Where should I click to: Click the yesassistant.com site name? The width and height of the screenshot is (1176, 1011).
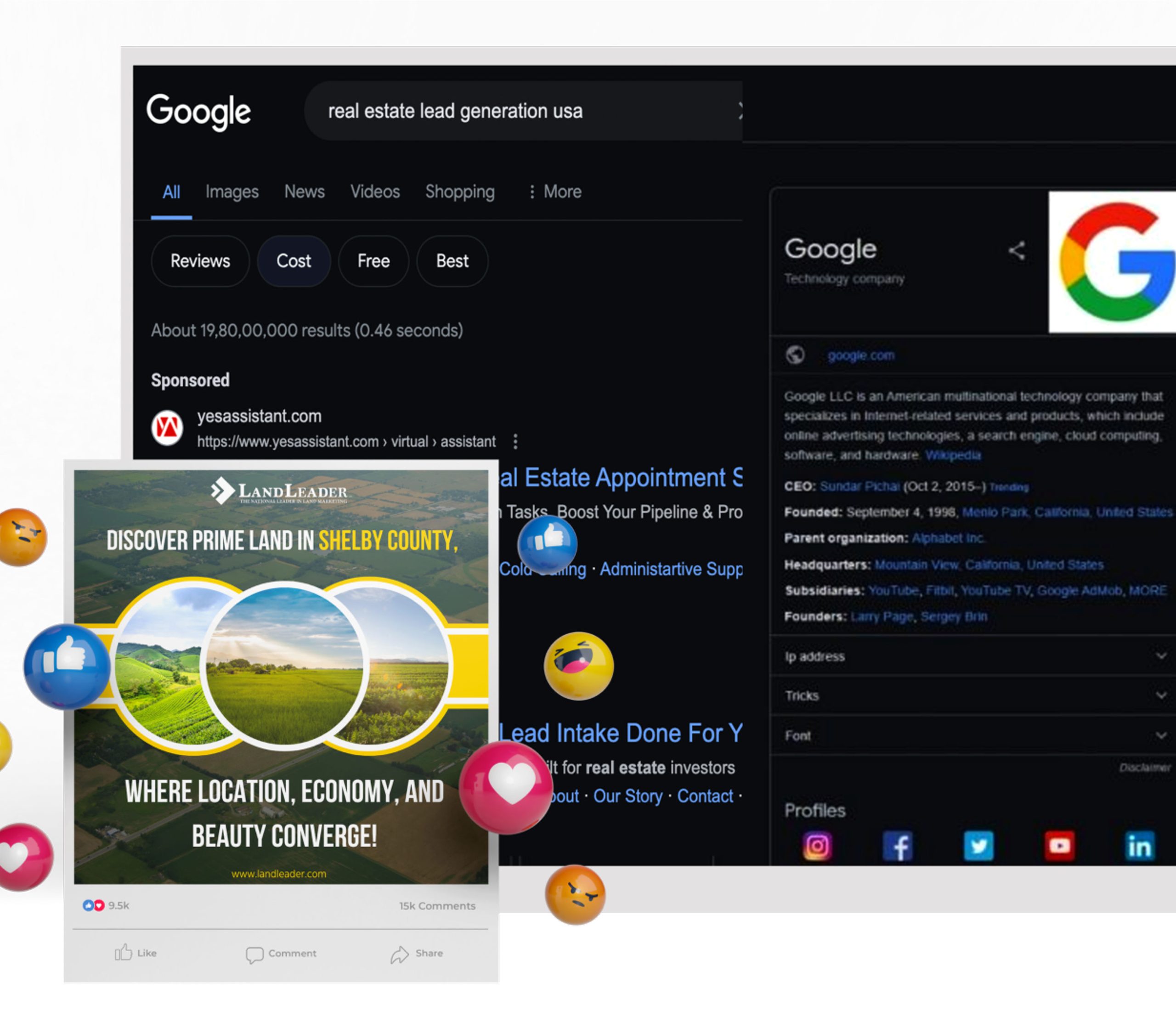point(260,416)
